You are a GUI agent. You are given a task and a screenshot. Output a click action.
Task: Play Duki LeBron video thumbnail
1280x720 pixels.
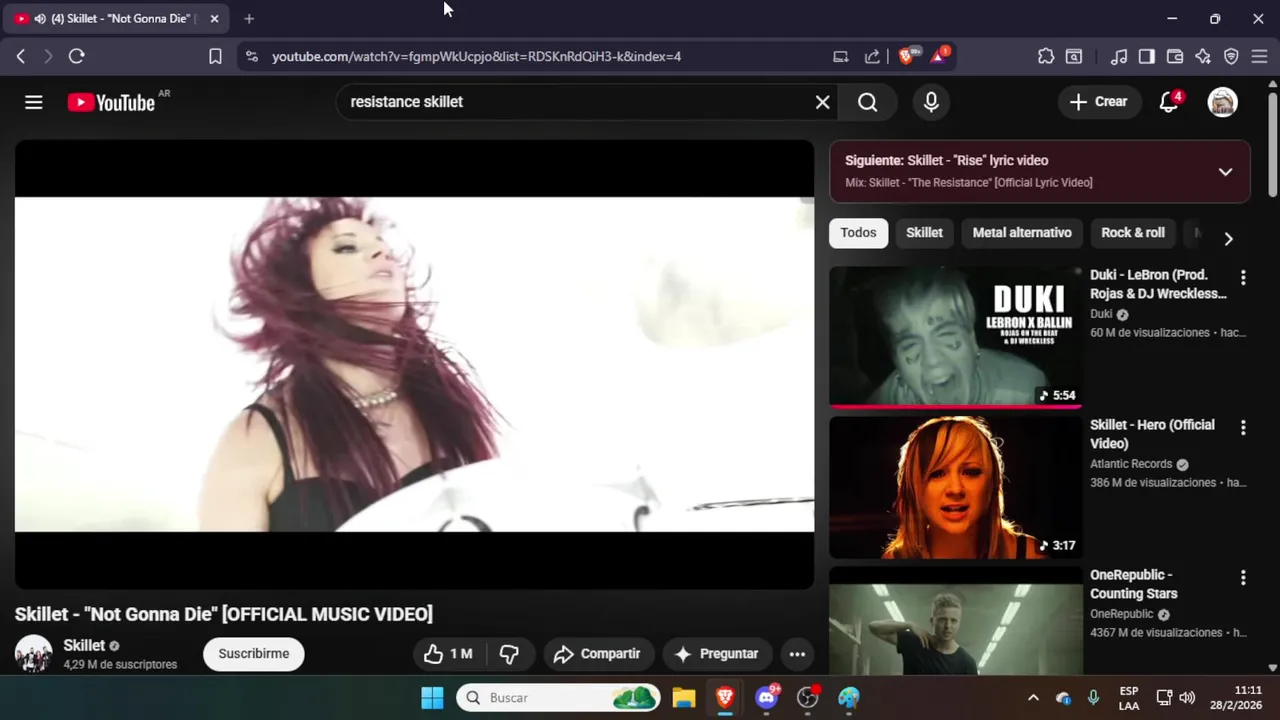point(955,336)
